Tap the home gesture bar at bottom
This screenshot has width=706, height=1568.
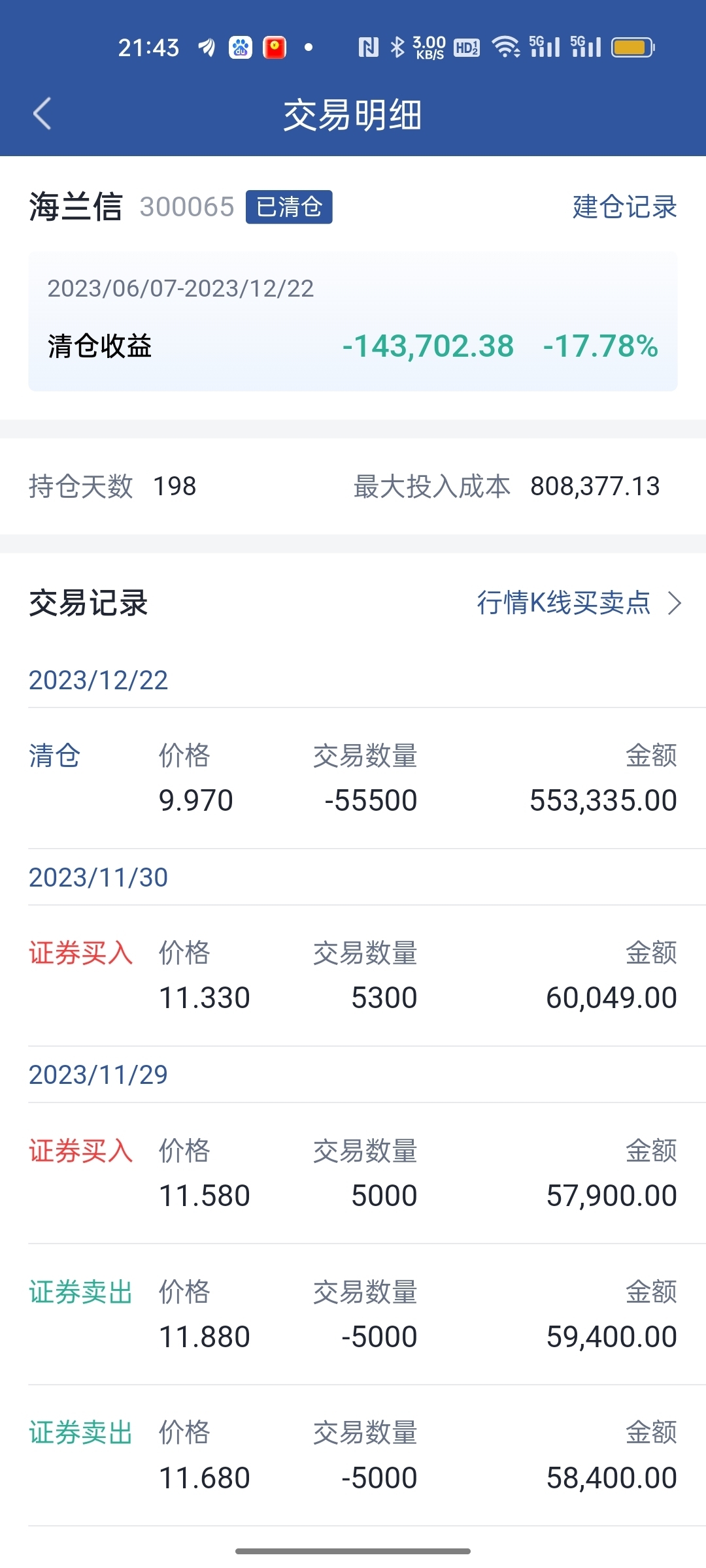point(353,1551)
